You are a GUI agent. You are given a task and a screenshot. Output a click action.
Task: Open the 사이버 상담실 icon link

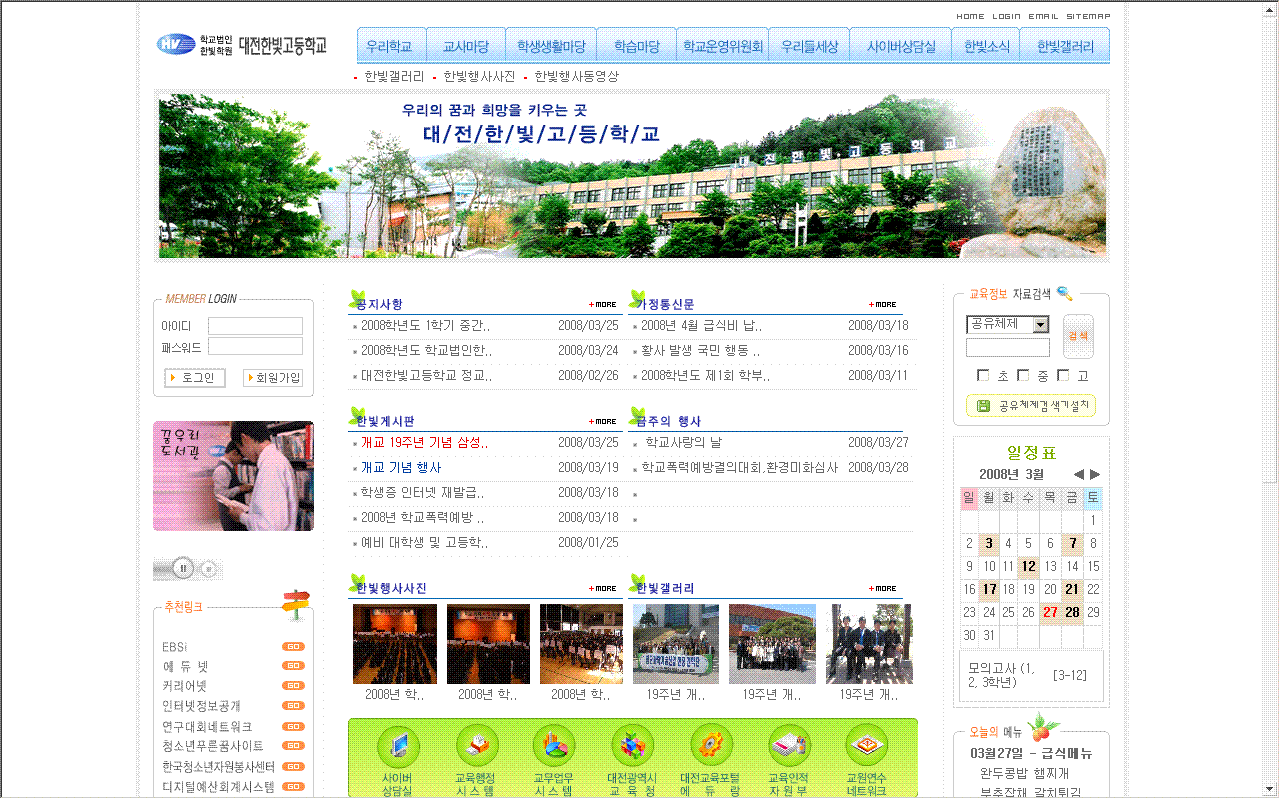(x=397, y=748)
